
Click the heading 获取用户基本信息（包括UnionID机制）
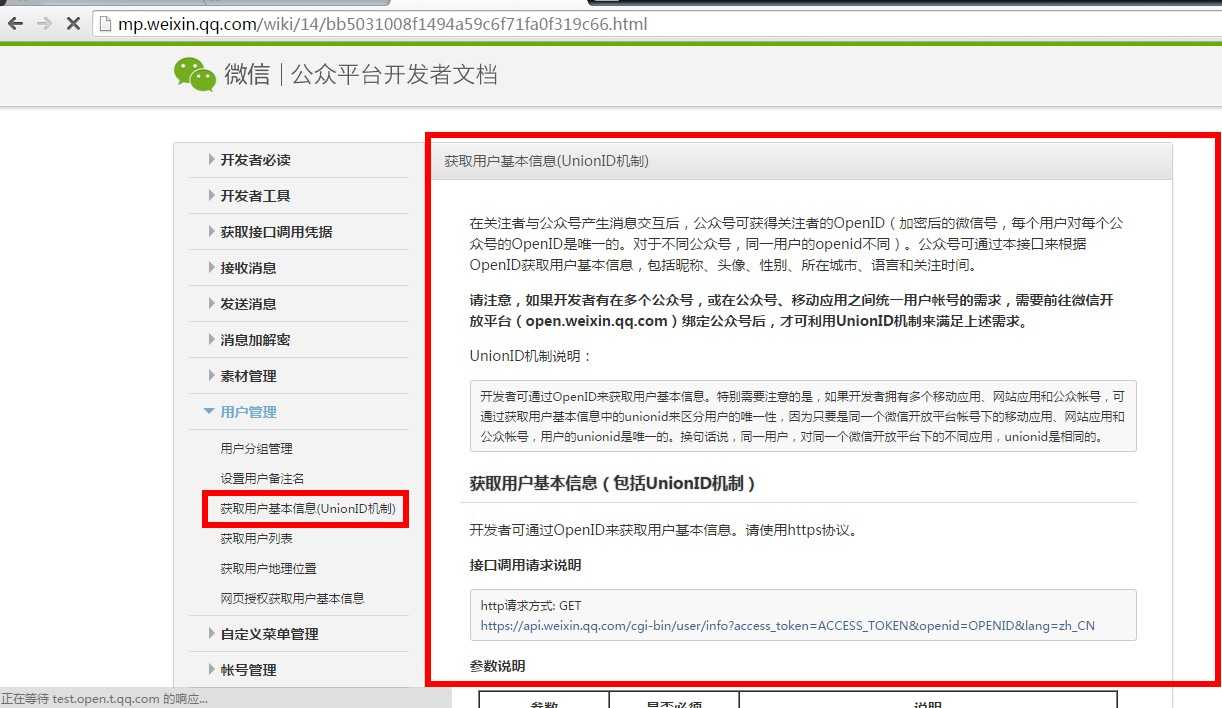click(x=613, y=483)
